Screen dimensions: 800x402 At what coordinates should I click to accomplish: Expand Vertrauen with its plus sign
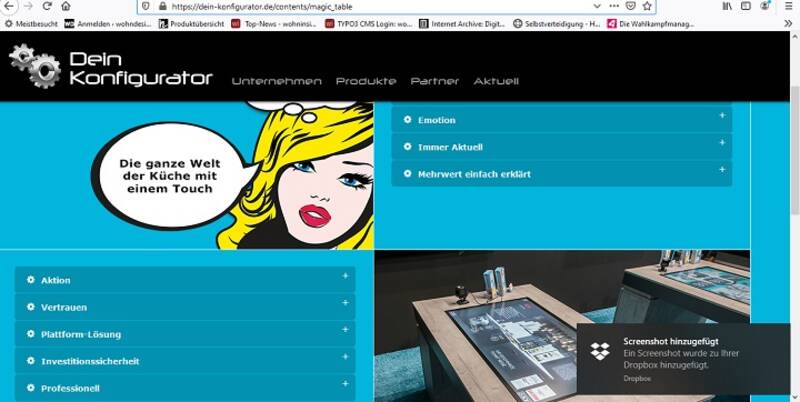point(345,303)
